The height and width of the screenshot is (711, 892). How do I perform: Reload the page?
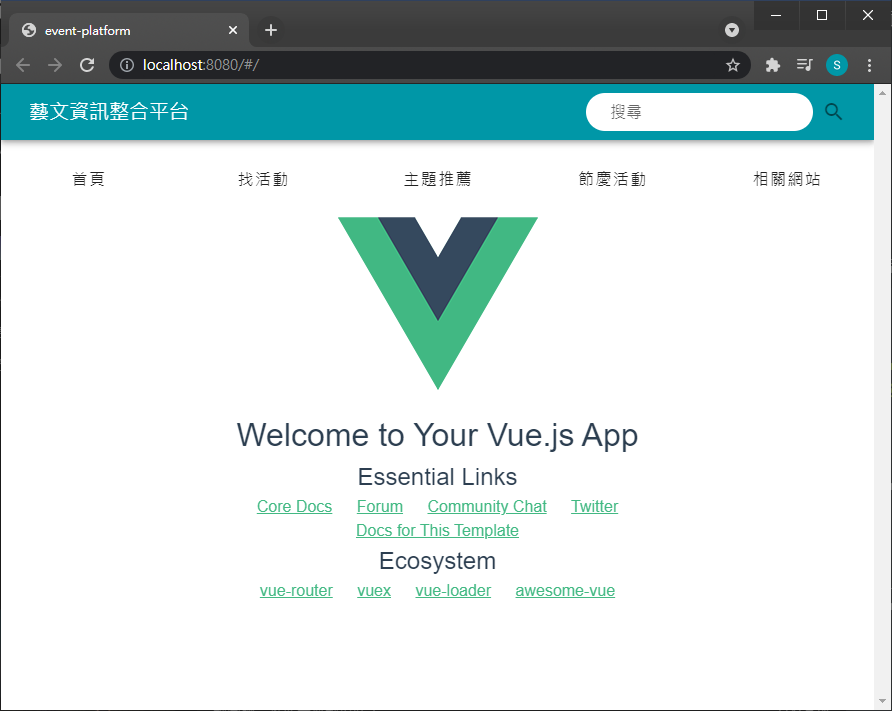[x=87, y=65]
